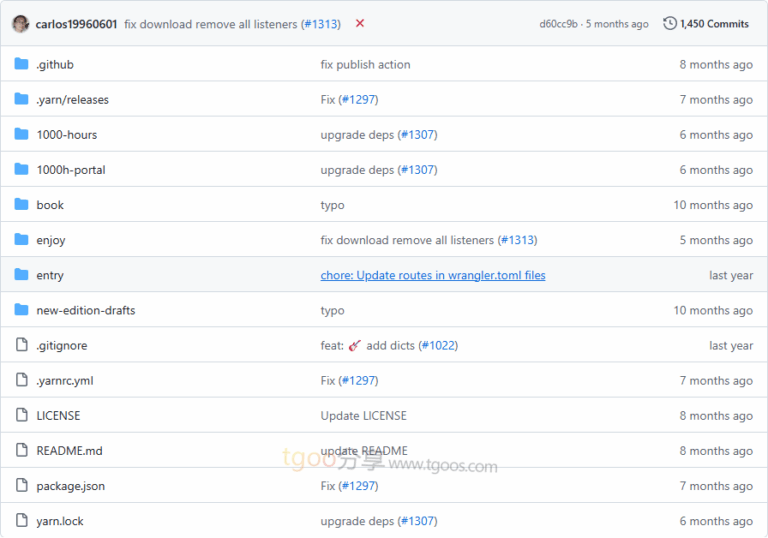This screenshot has height=538, width=768.
Task: View all 1,450 Commits
Action: pos(714,24)
